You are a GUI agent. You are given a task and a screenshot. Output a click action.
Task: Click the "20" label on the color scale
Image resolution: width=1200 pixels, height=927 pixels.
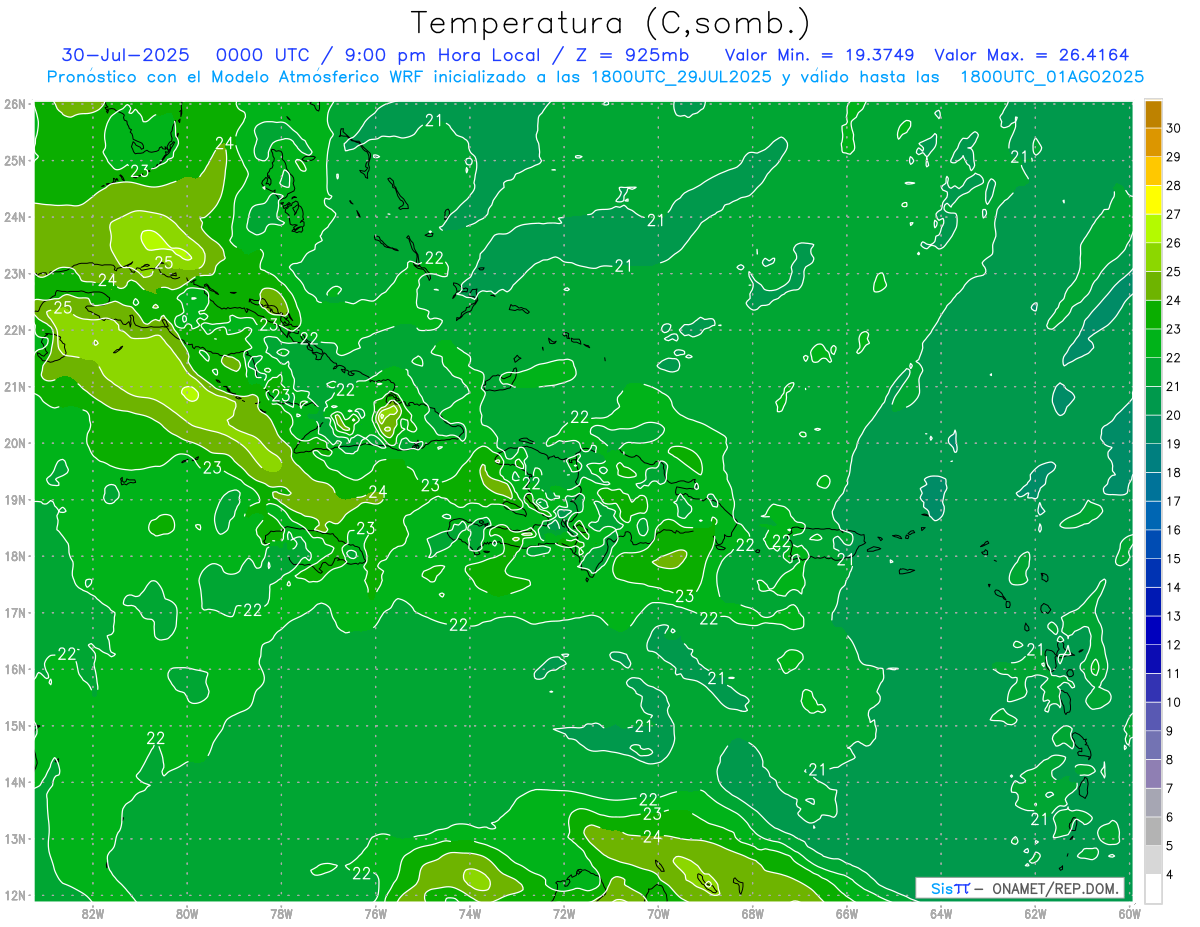1174,415
